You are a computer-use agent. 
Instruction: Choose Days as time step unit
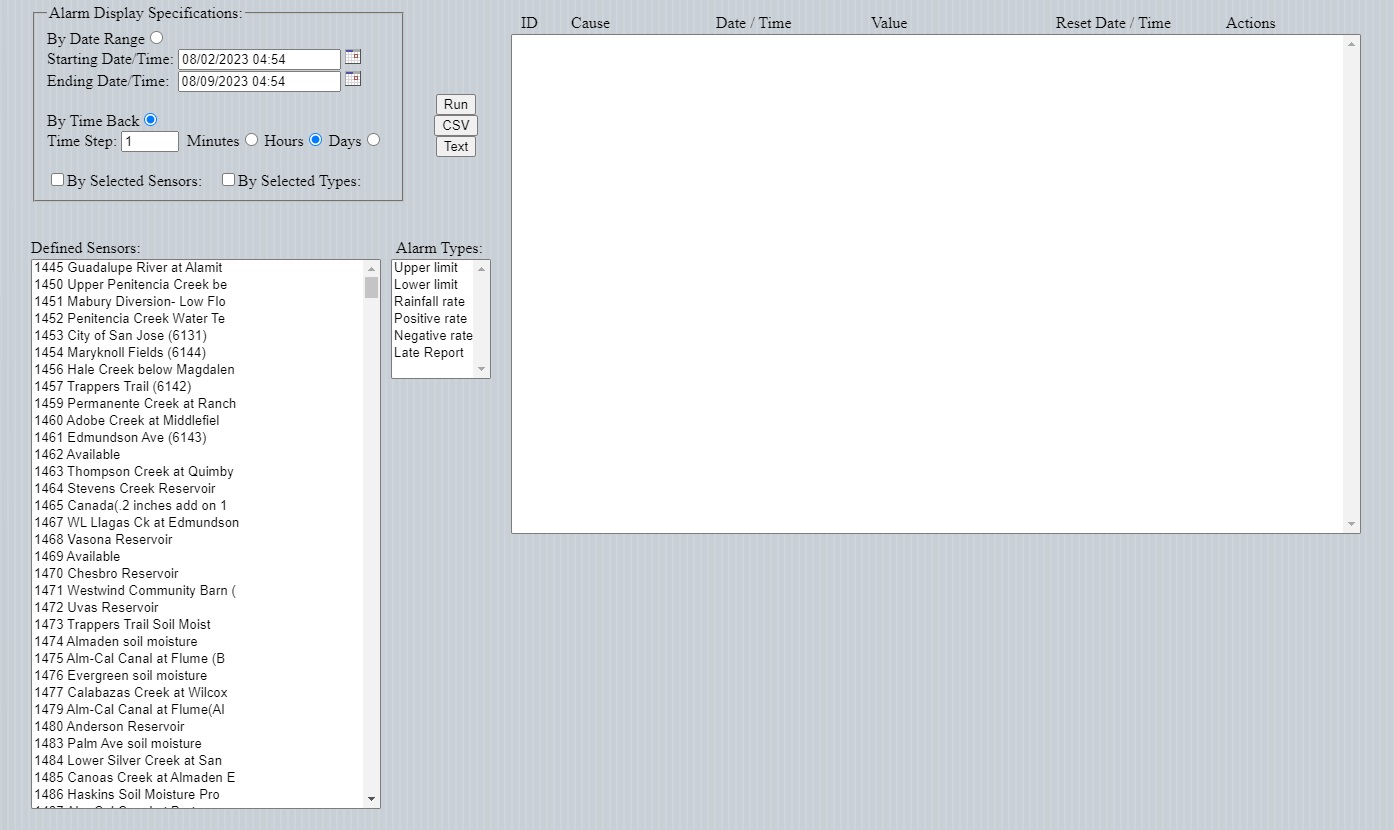pyautogui.click(x=374, y=140)
